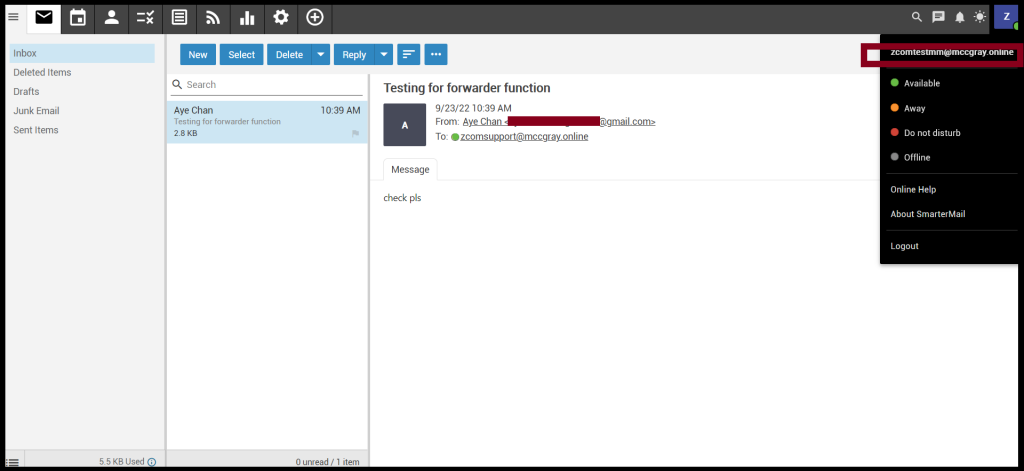This screenshot has height=471, width=1024.
Task: Toggle the theme brightness sun icon
Action: coord(980,17)
